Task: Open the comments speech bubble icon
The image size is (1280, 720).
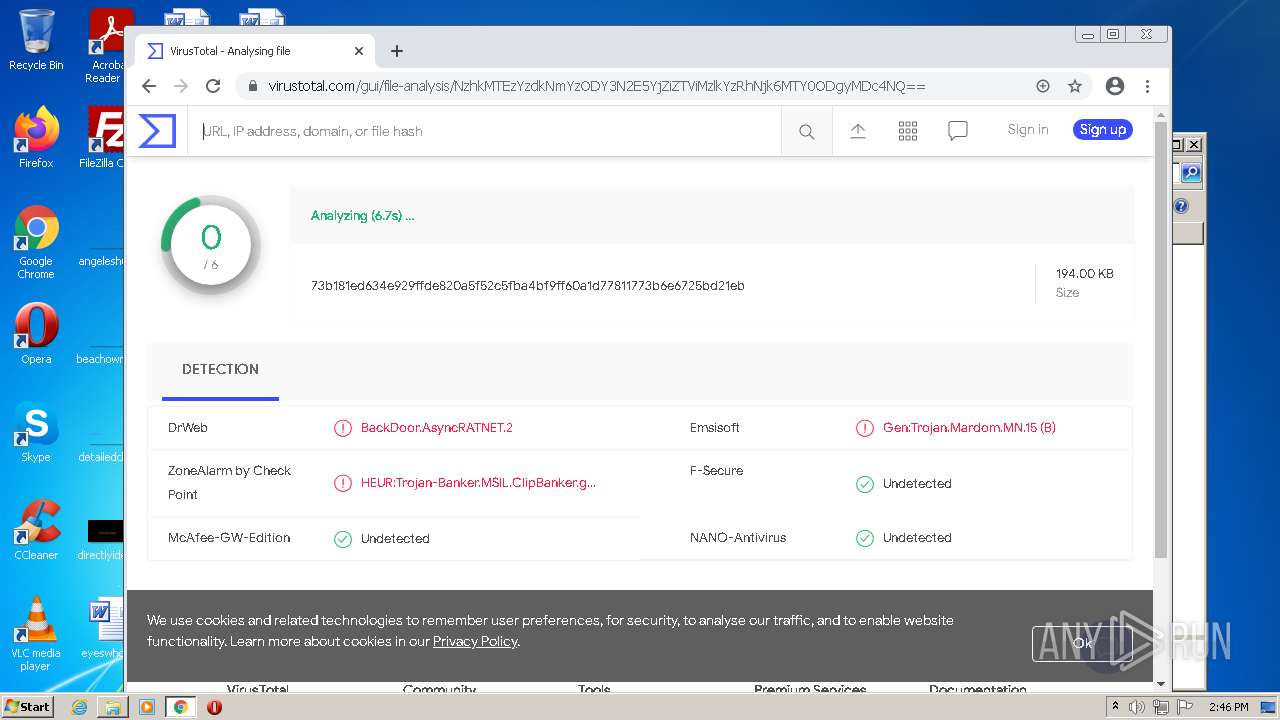Action: [958, 131]
